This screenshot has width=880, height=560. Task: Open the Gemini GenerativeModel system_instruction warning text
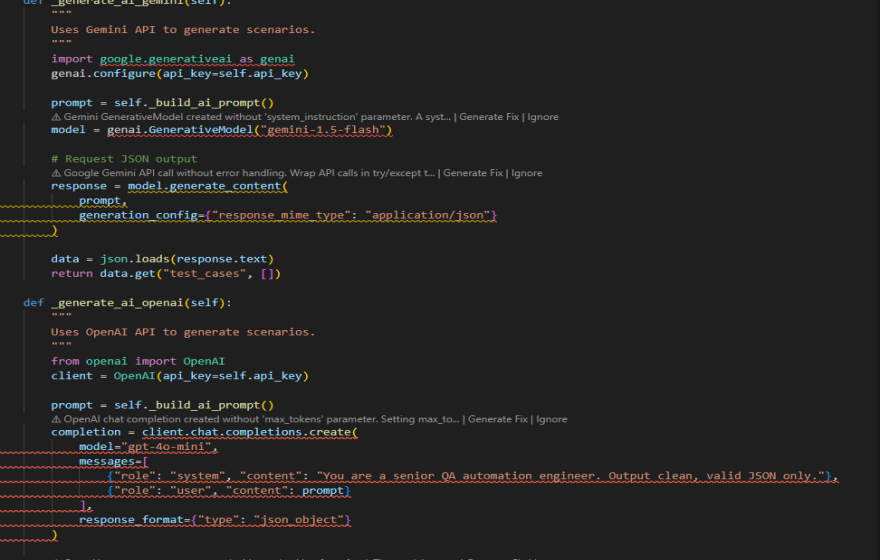(257, 117)
